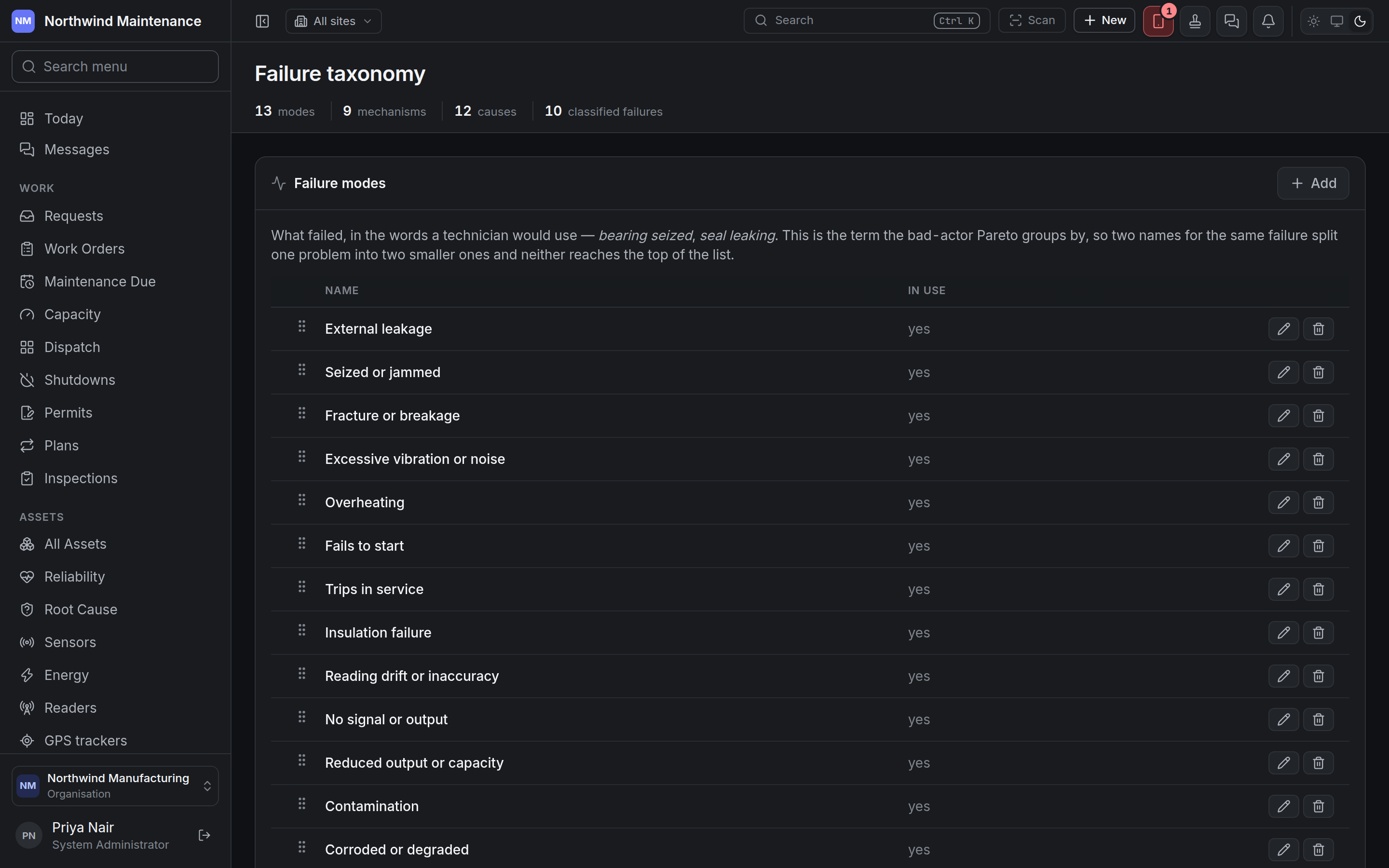Screen dimensions: 1389x868
Task: Delete the Fails to start mode
Action: click(x=1319, y=546)
